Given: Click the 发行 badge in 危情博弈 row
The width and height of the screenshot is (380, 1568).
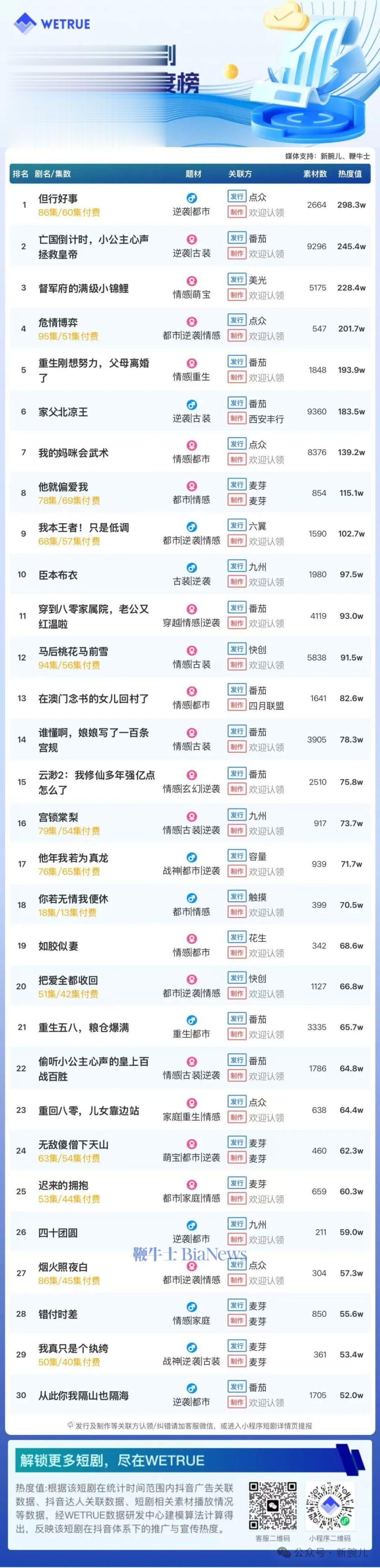Looking at the screenshot, I should coord(237,320).
